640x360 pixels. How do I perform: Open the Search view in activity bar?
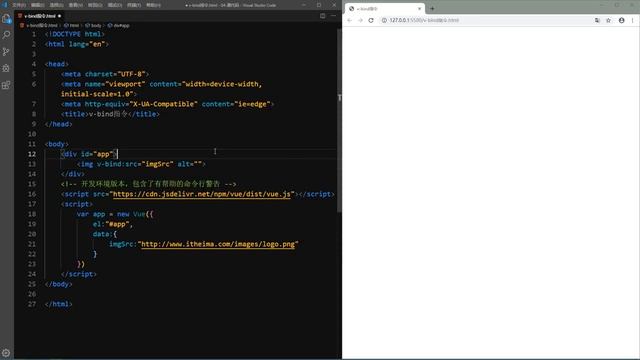(x=6, y=35)
